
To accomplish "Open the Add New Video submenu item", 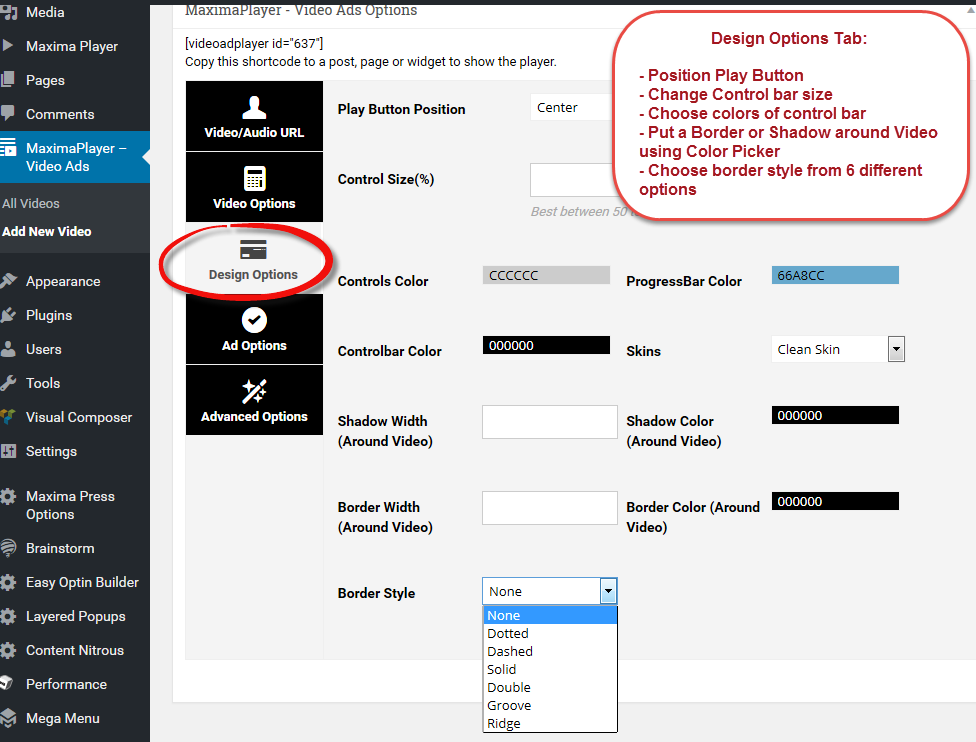I will click(47, 232).
